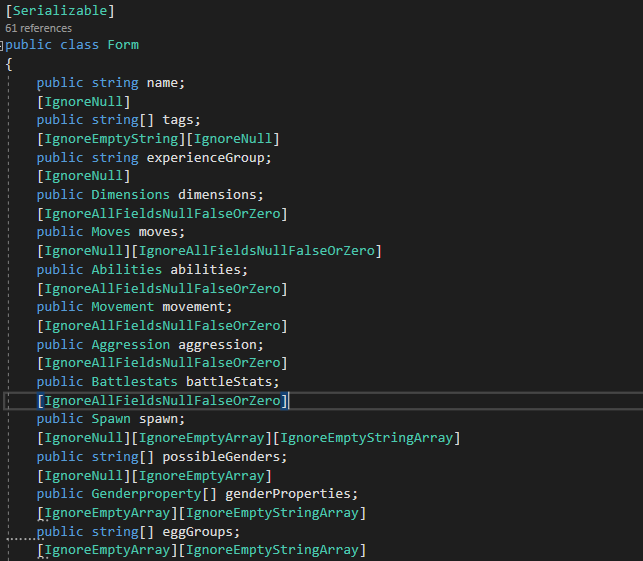Open the 61 references CodeLens link
Viewport: 643px width, 561px height.
(x=39, y=28)
